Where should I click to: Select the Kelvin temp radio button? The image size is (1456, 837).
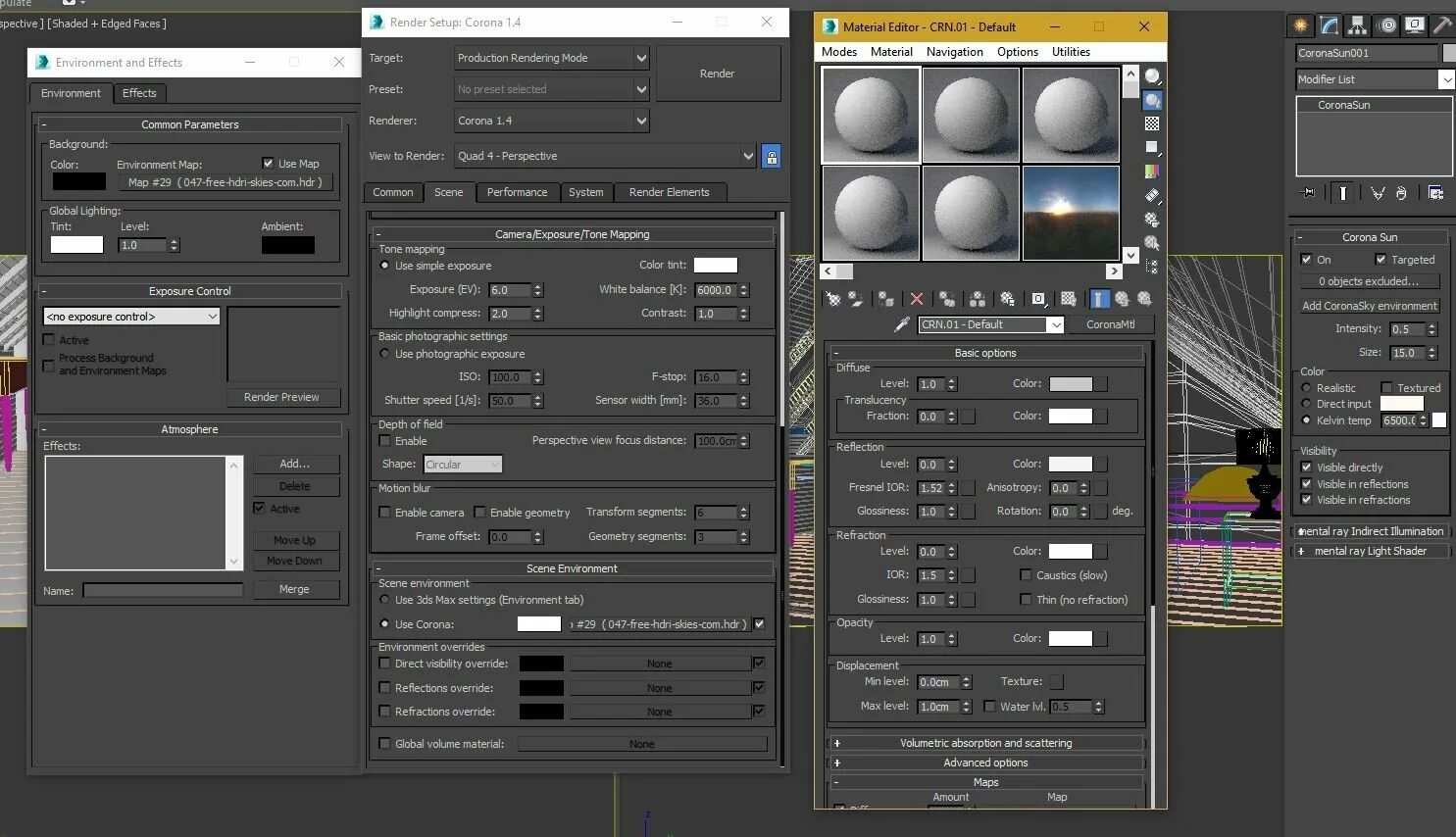click(x=1306, y=420)
